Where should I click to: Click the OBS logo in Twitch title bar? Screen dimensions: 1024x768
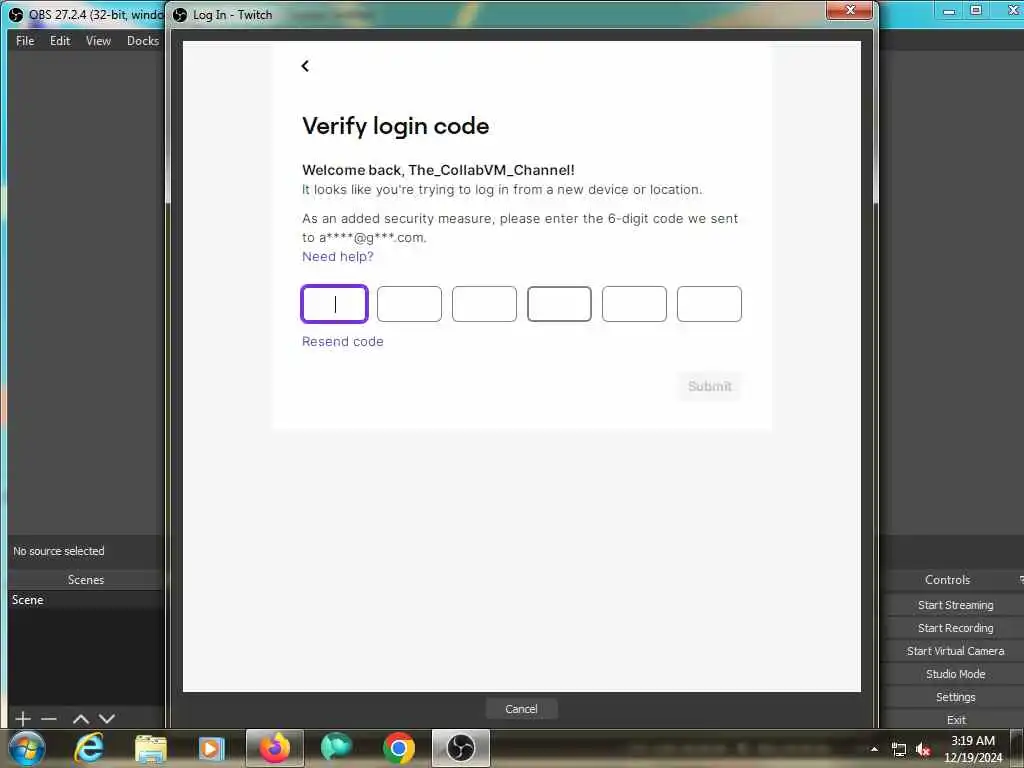180,14
